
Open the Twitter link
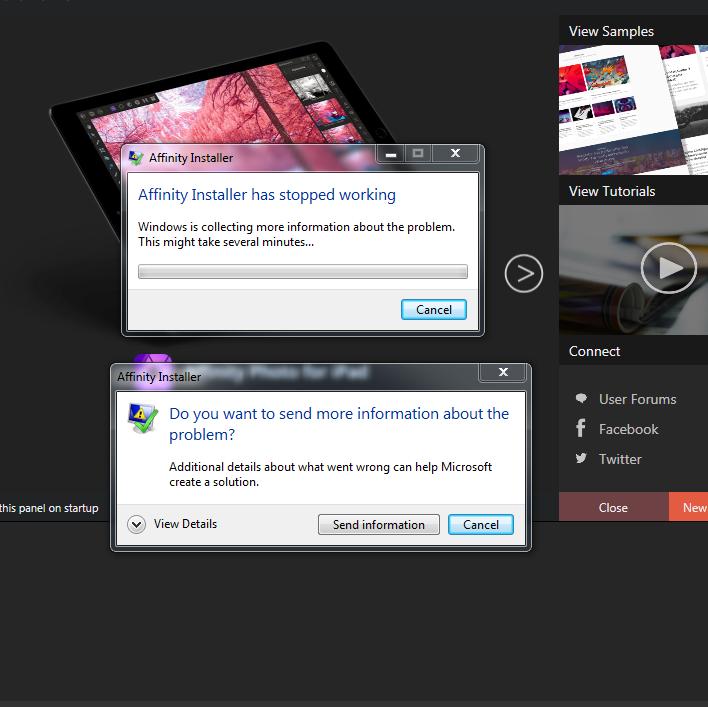click(x=620, y=459)
